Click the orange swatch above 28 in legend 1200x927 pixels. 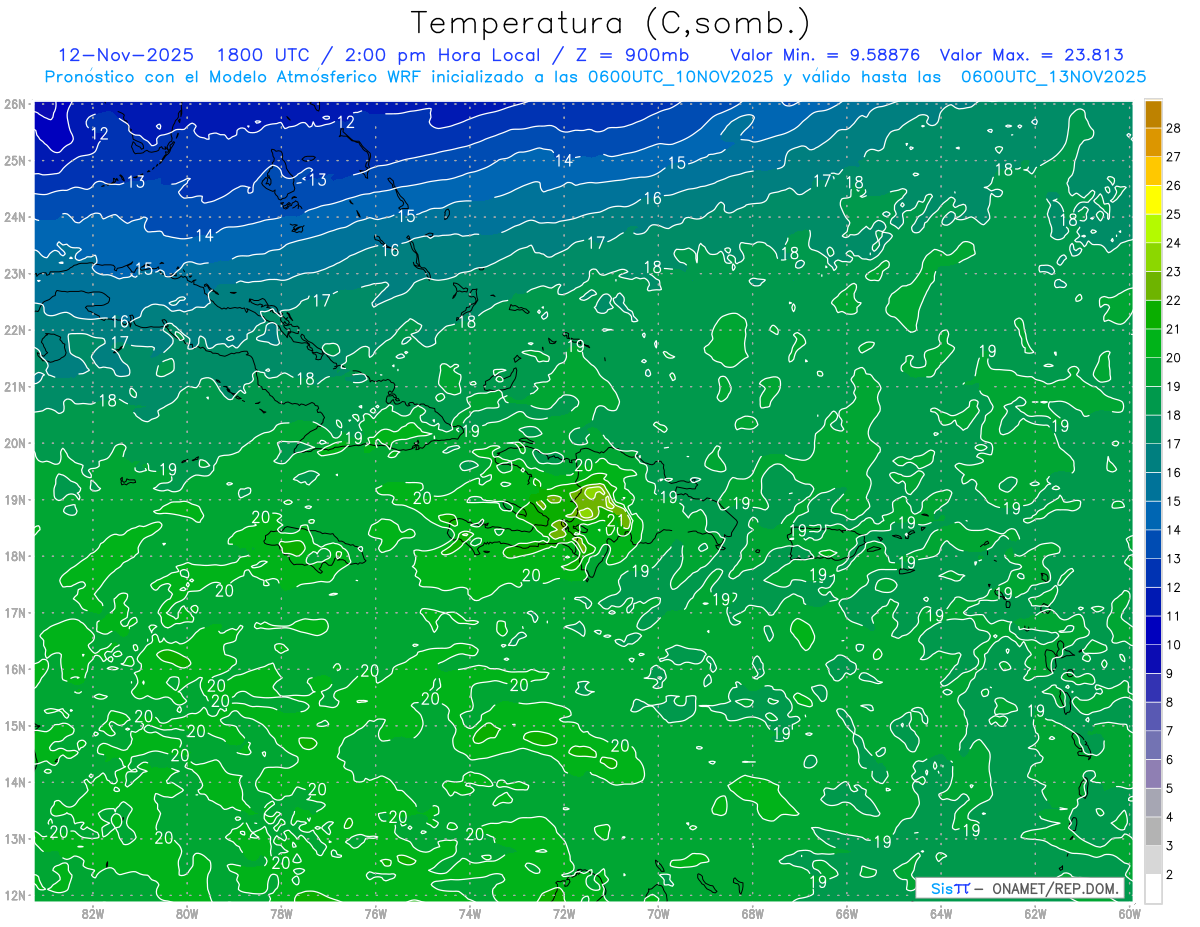click(x=1153, y=114)
